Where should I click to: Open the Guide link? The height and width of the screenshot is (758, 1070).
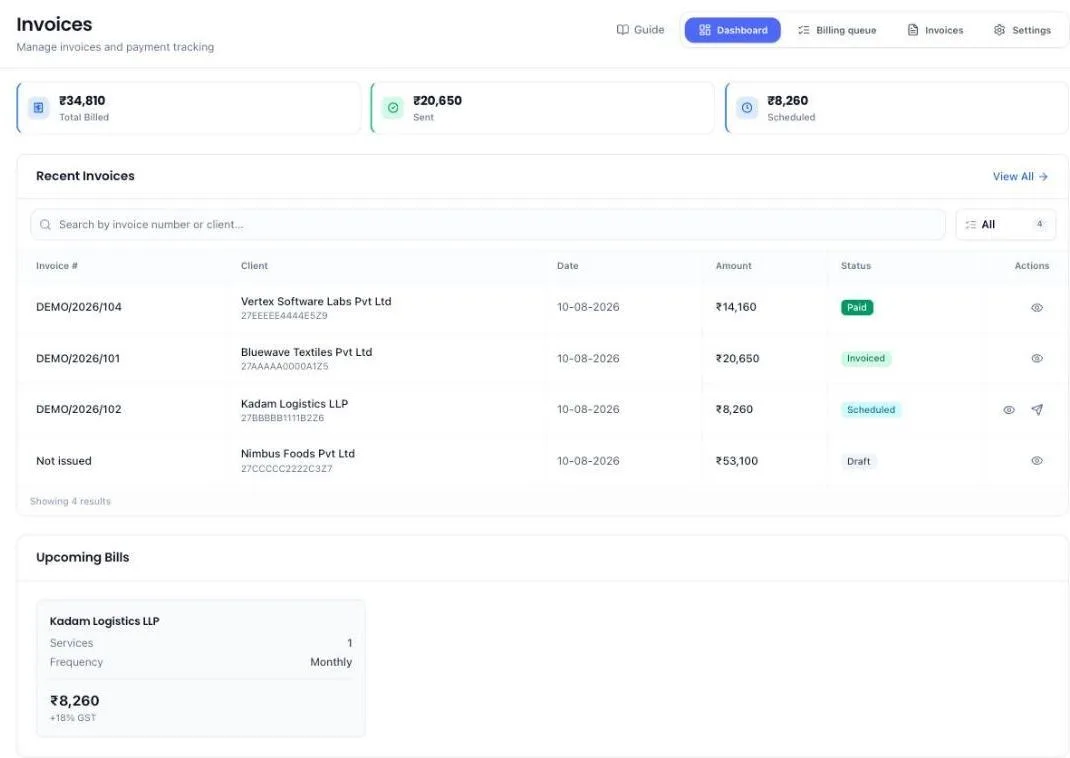coord(640,30)
